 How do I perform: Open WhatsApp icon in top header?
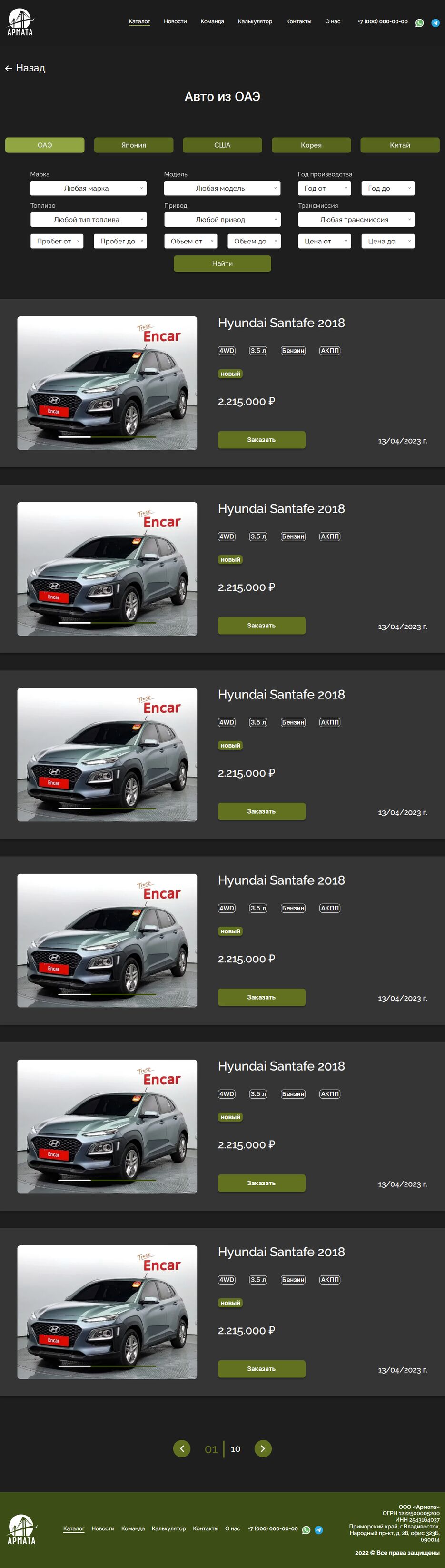(x=419, y=23)
